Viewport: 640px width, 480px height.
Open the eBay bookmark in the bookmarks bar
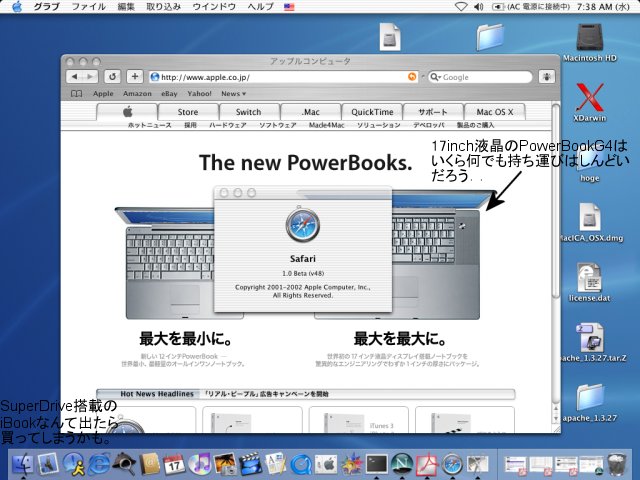point(169,94)
